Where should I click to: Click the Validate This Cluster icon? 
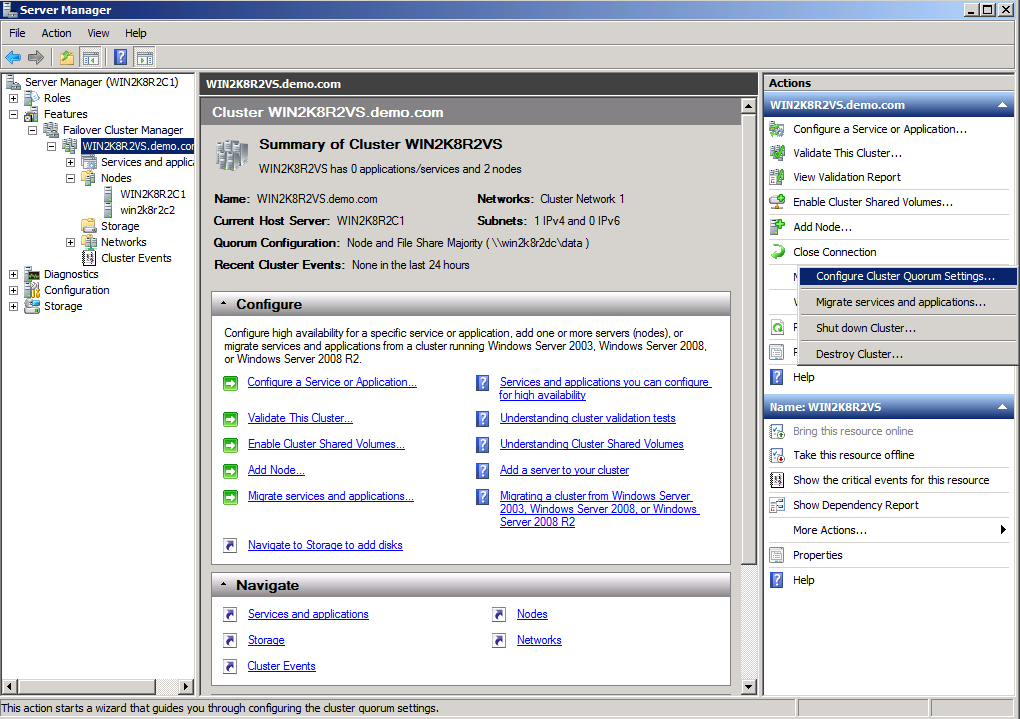[x=778, y=154]
